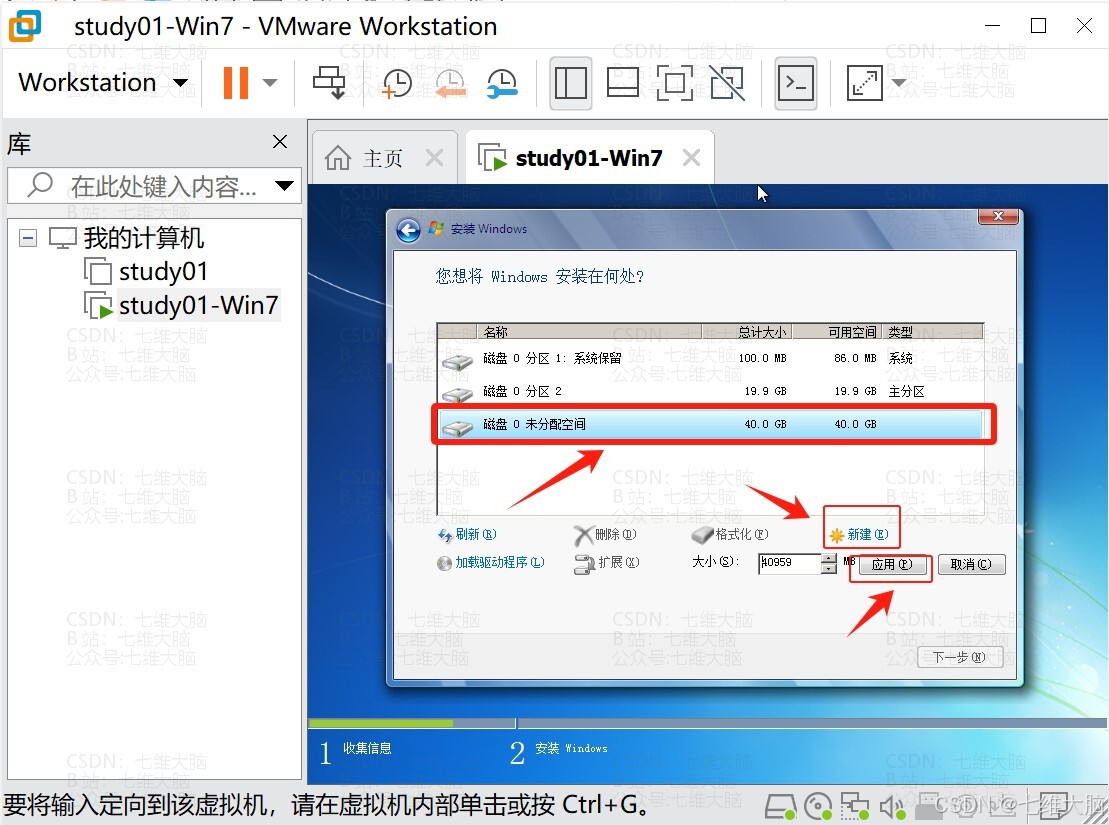Screen dimensions: 1109x825
Task: Pause the virtual machine with orange pause button
Action: [236, 83]
